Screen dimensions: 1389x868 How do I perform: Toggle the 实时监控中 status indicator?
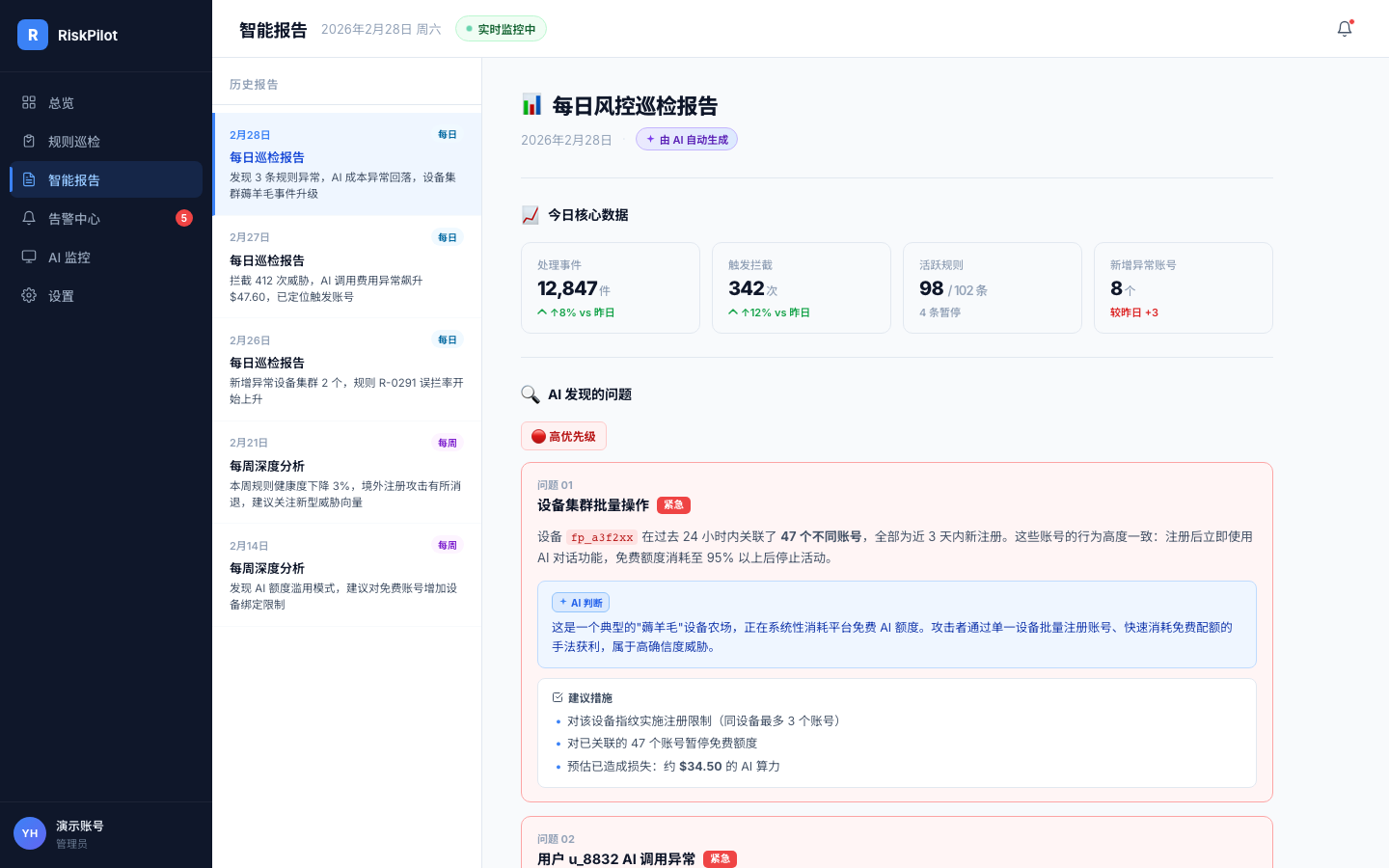coord(501,29)
